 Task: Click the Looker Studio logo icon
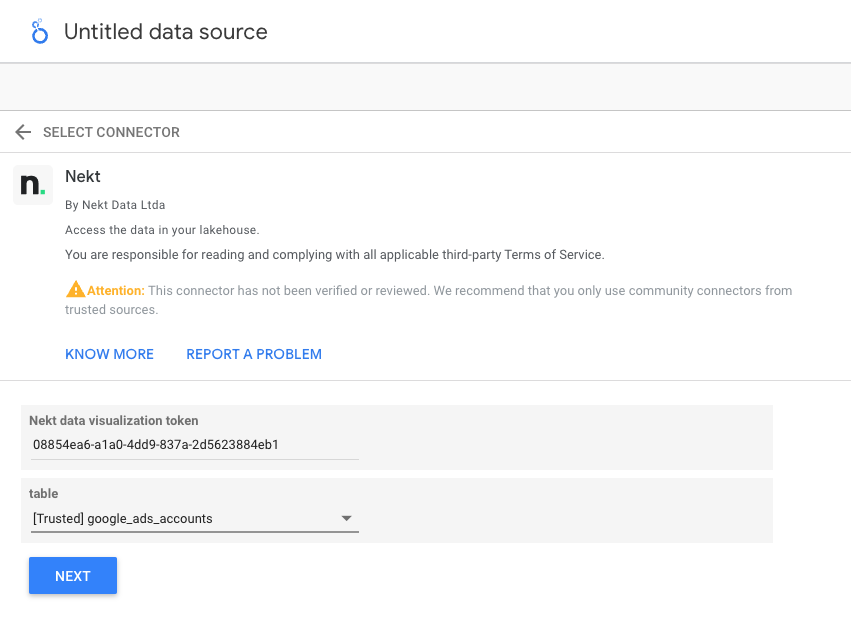point(40,32)
